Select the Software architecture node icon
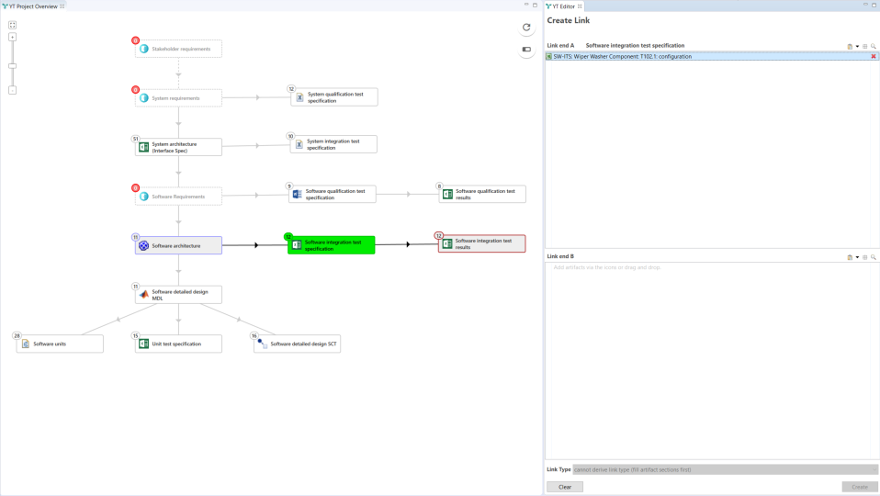Viewport: 880px width, 496px height. click(x=144, y=246)
